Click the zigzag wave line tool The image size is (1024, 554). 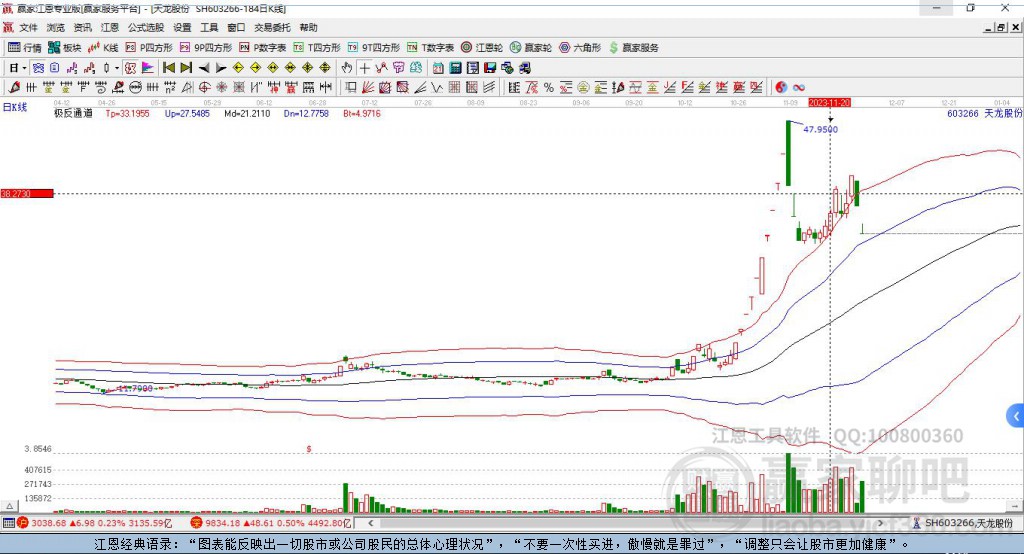[x=437, y=87]
